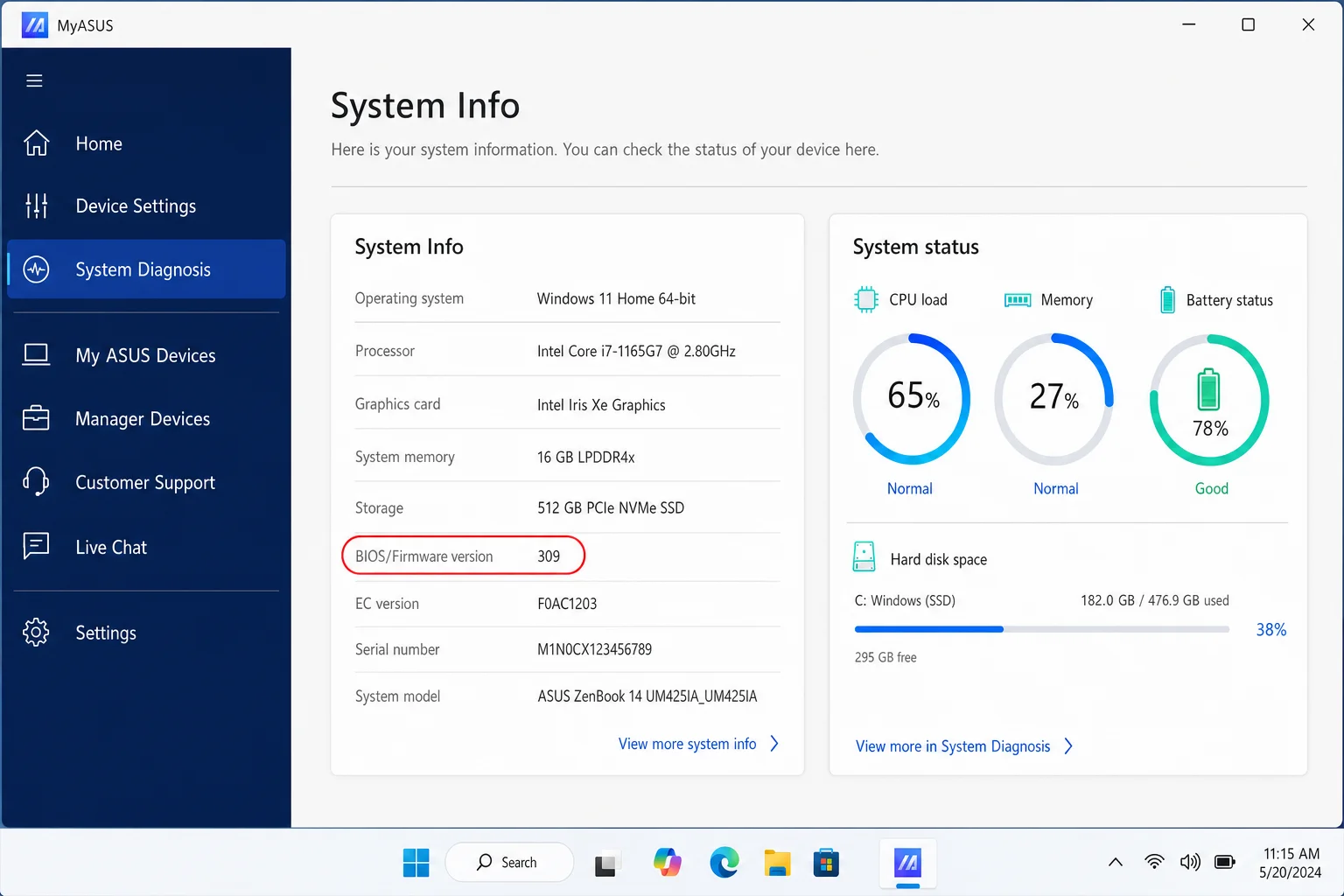This screenshot has height=896, width=1344.
Task: Click 512 GB PCIe NVMe SSD value
Action: point(611,507)
